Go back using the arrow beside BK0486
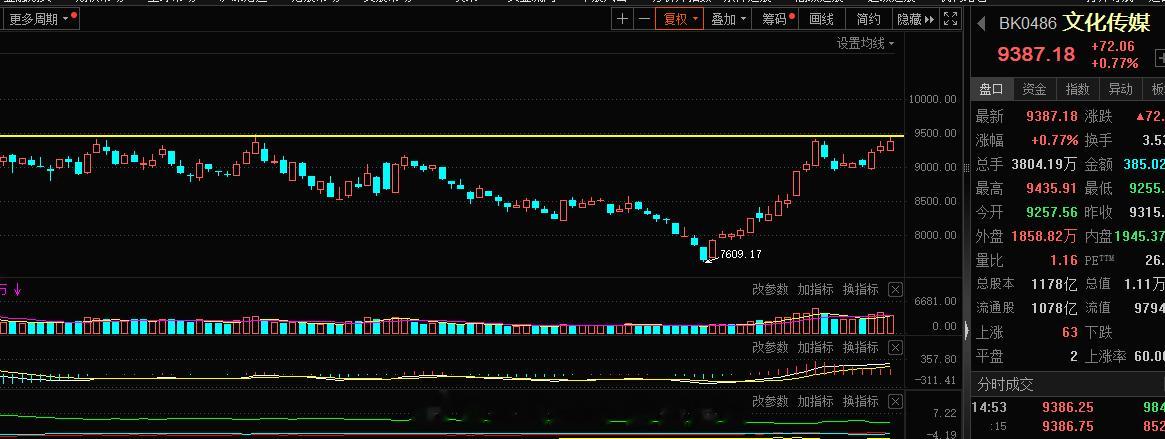1165x439 pixels. pos(981,24)
